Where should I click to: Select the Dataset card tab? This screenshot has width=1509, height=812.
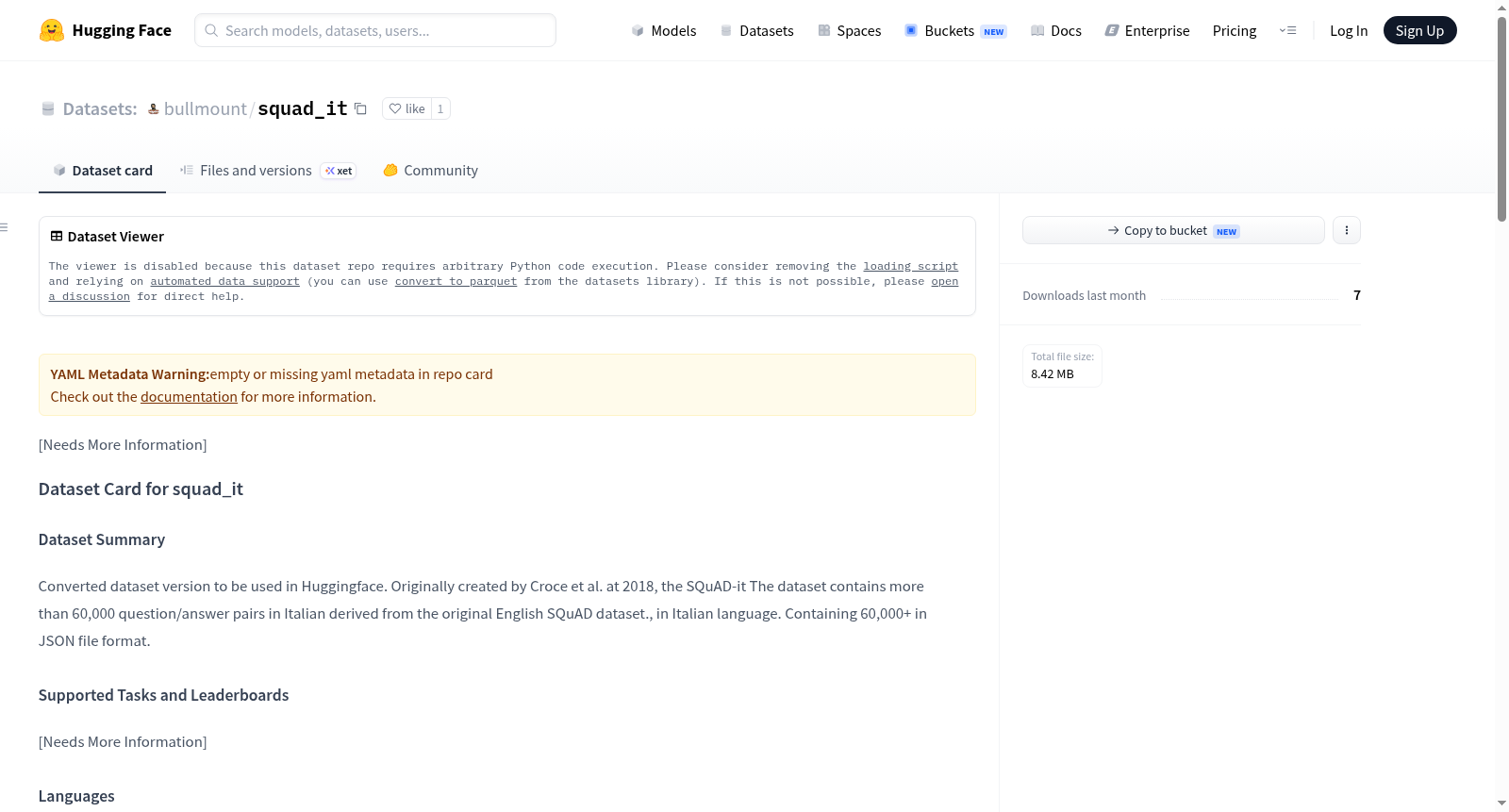coord(103,171)
